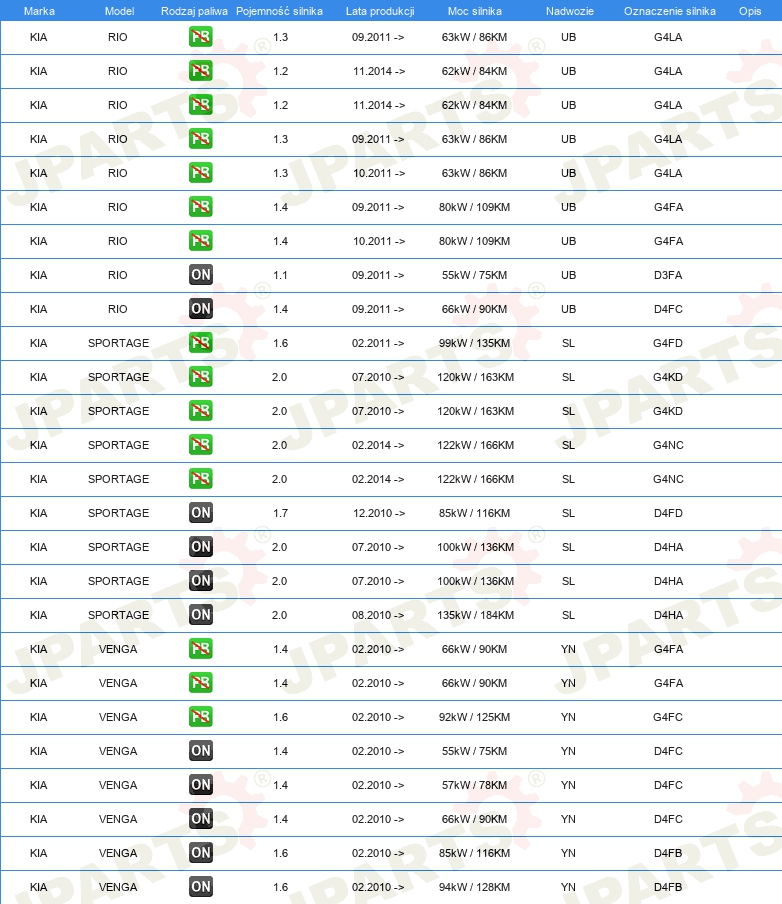Click the 1.1 engine capacity cell

pos(280,275)
